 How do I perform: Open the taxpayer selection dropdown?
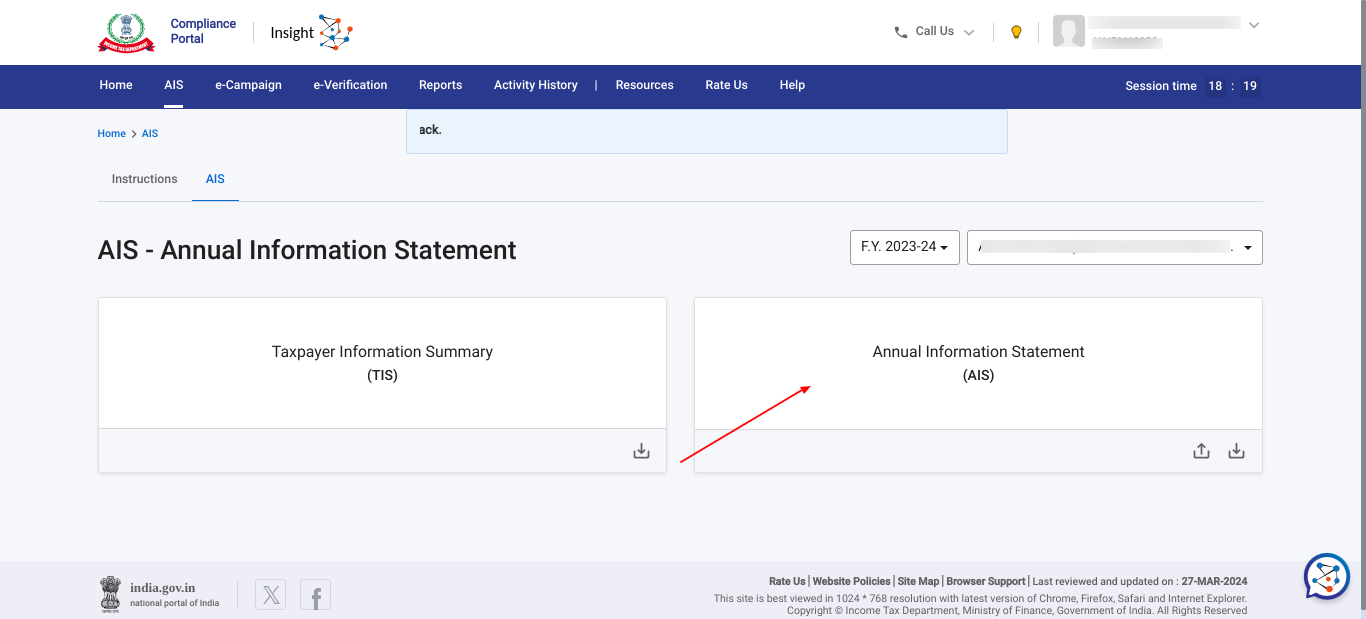1114,248
